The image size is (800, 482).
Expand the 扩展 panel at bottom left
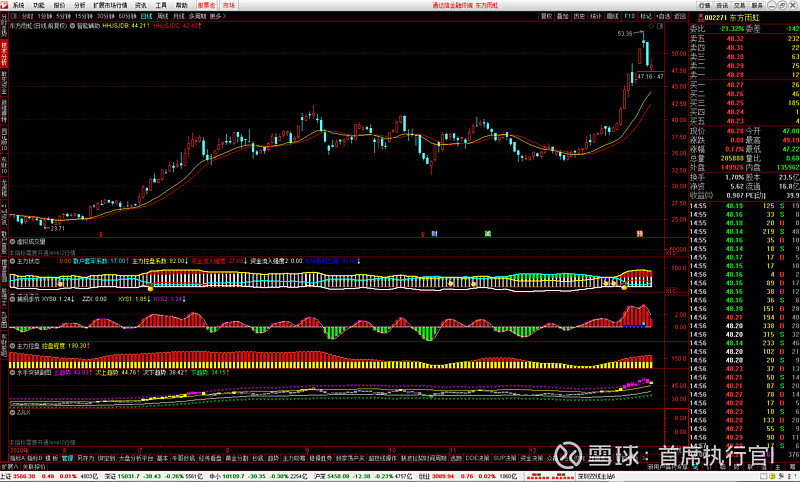(x=10, y=467)
